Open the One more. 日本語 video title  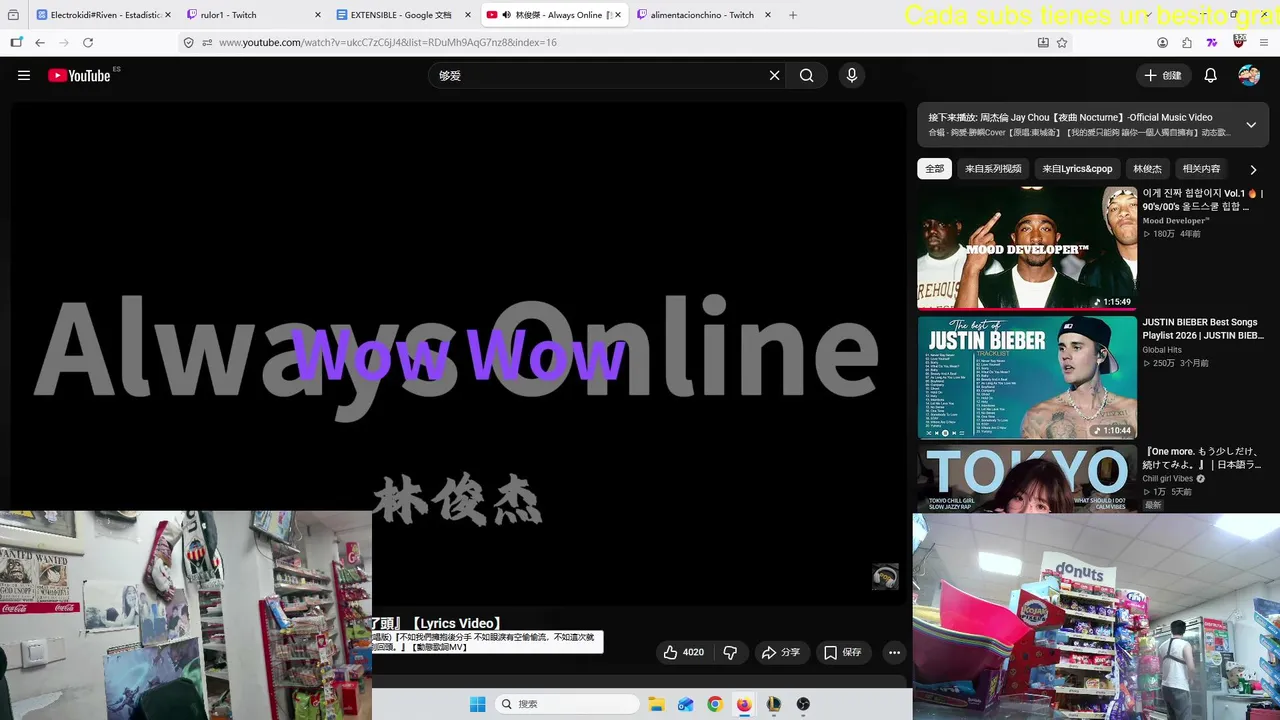[x=1204, y=458]
